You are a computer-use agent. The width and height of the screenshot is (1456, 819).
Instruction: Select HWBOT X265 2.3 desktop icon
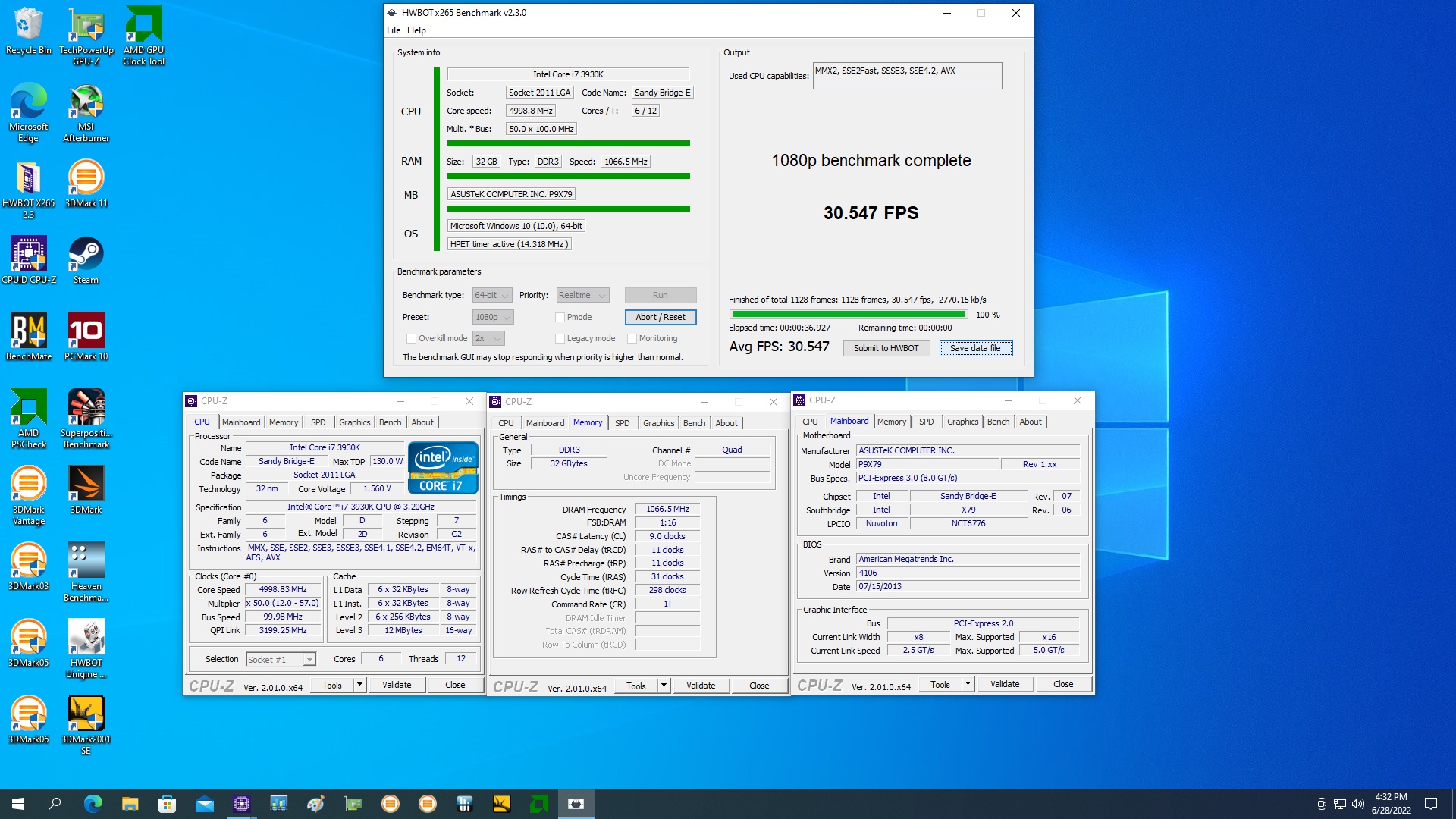point(29,189)
